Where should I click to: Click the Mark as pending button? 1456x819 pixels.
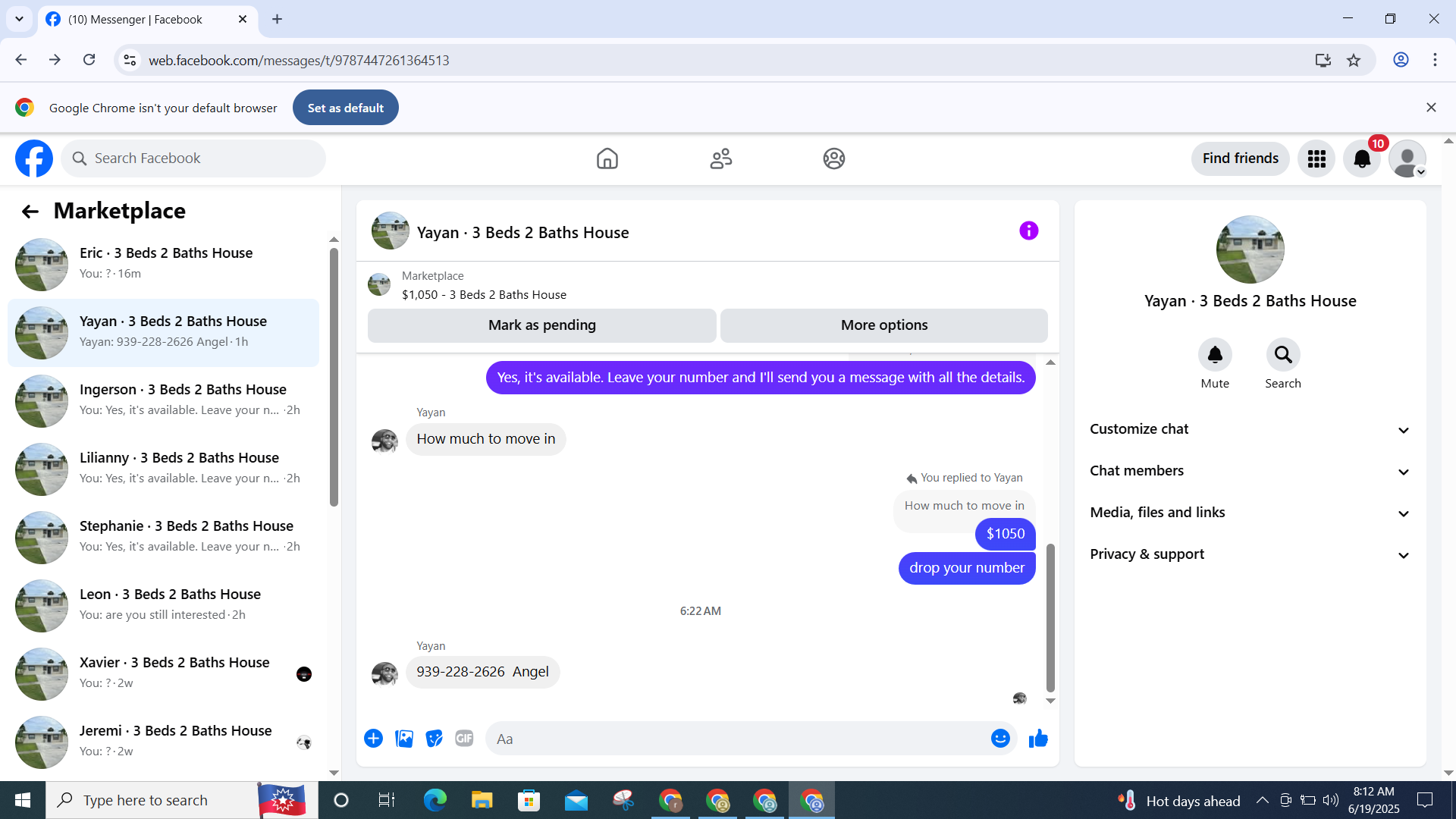click(x=542, y=325)
